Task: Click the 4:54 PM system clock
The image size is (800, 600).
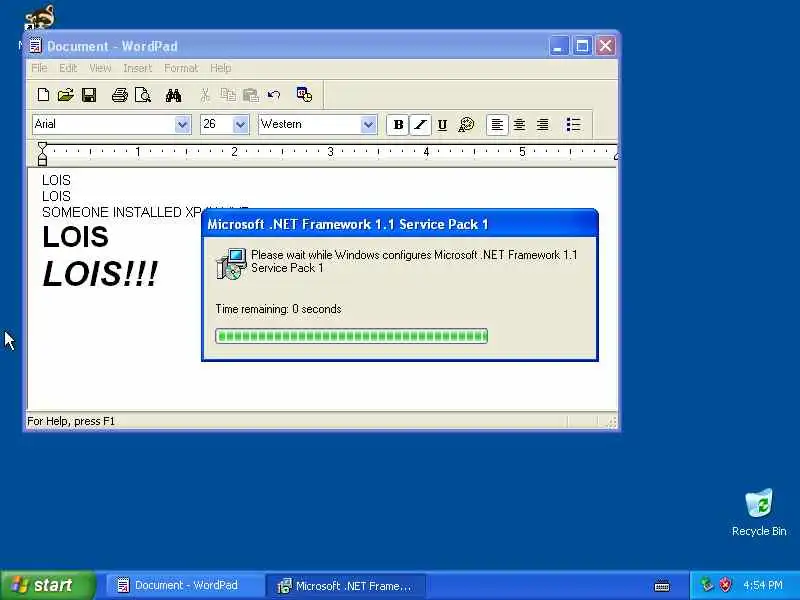Action: (x=763, y=585)
